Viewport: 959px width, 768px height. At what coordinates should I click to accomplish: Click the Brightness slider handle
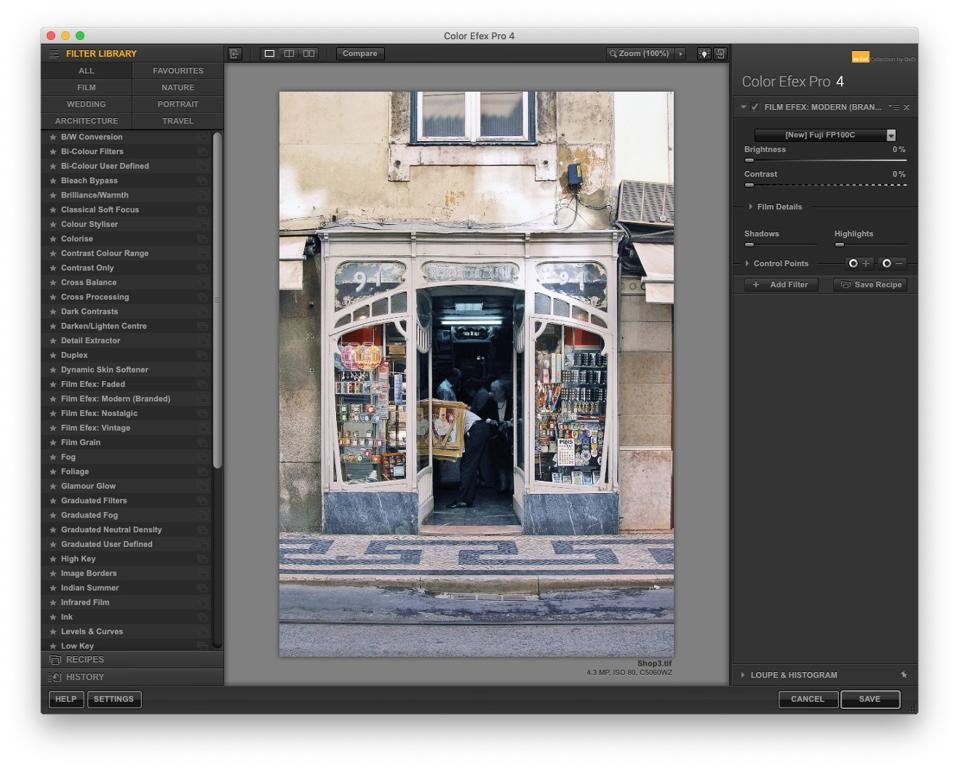pyautogui.click(x=750, y=159)
